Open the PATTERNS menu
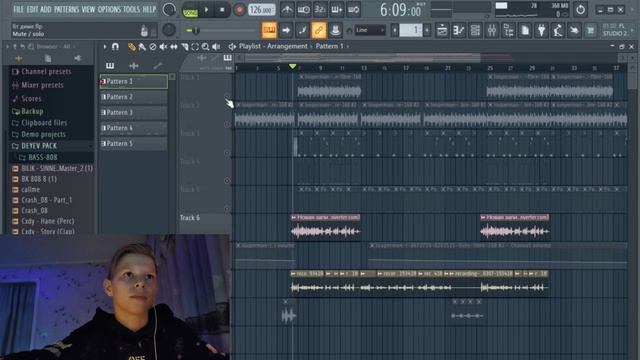Image resolution: width=640 pixels, height=360 pixels. (67, 9)
